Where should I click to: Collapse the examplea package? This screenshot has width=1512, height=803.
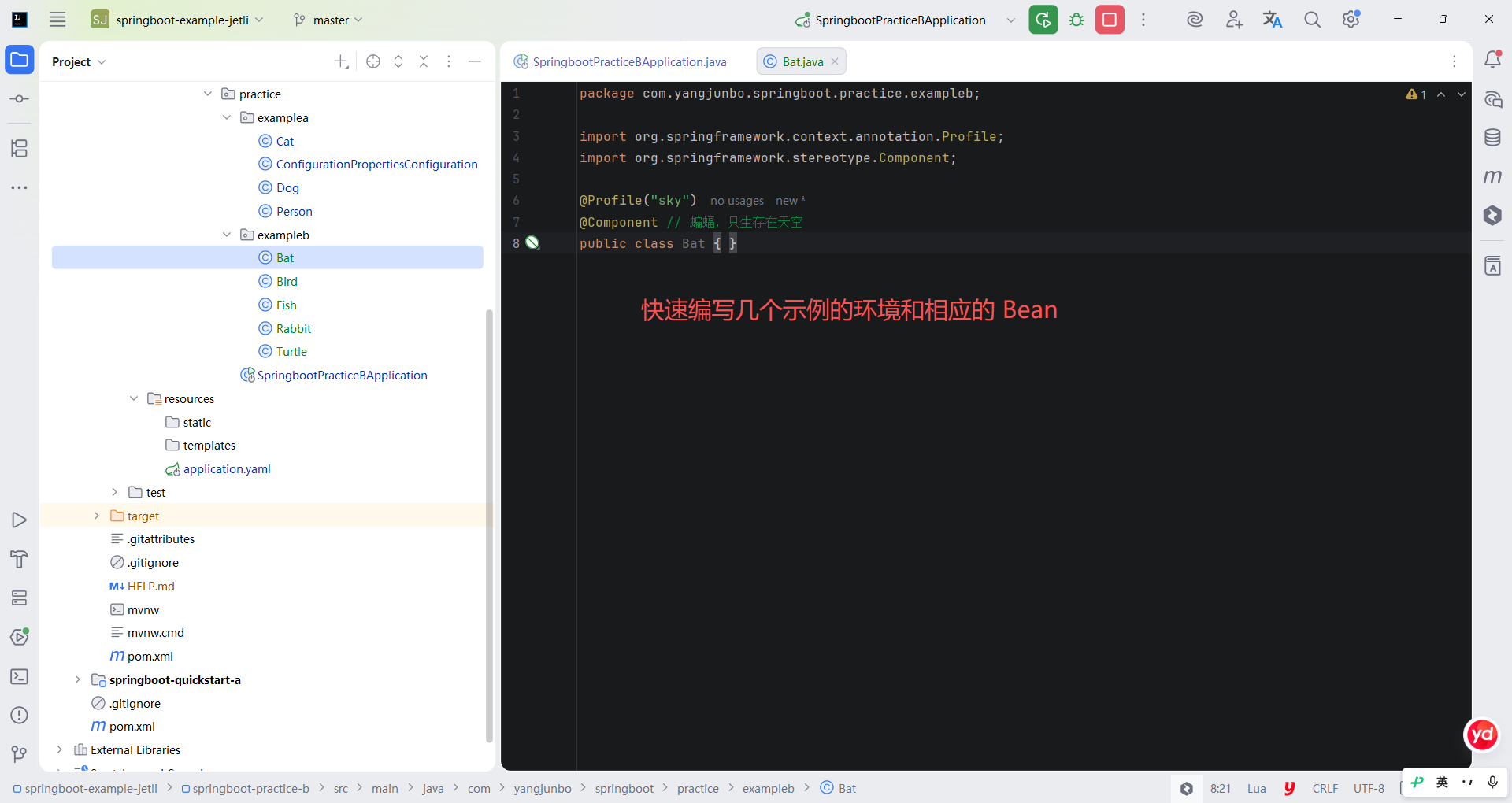coord(227,117)
